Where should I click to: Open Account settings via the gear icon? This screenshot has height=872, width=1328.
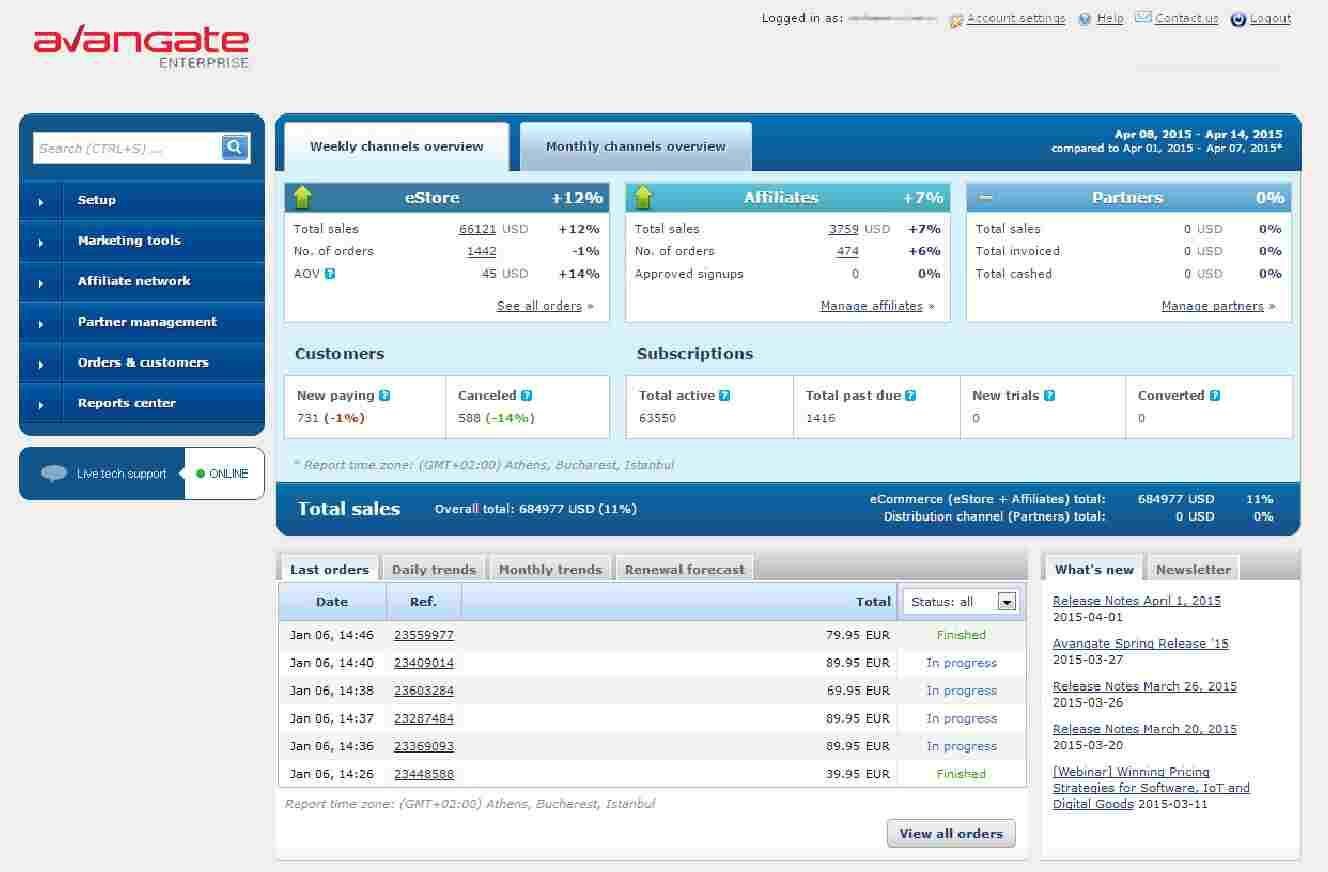tap(956, 18)
